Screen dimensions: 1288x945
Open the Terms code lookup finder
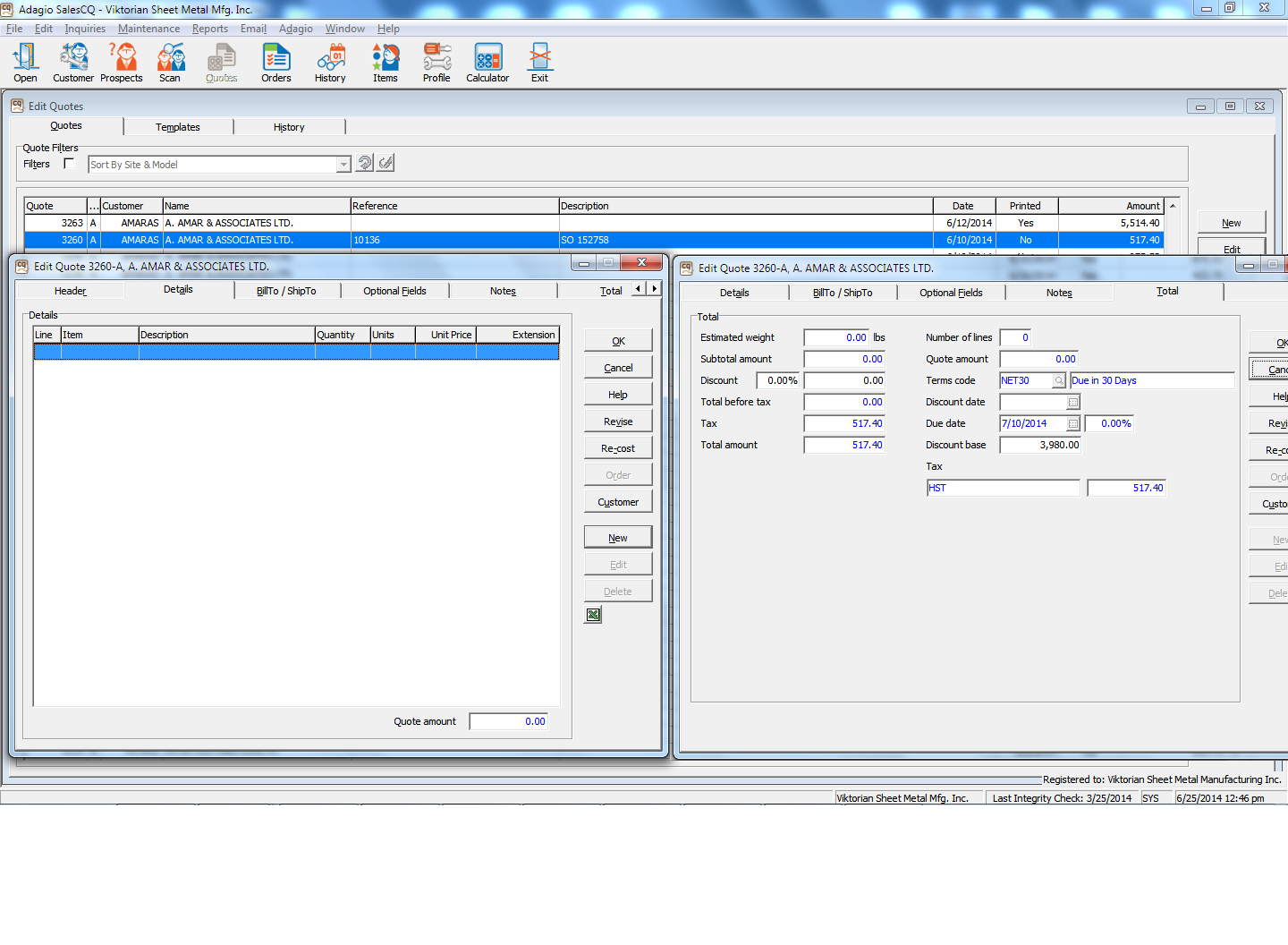(x=1059, y=381)
